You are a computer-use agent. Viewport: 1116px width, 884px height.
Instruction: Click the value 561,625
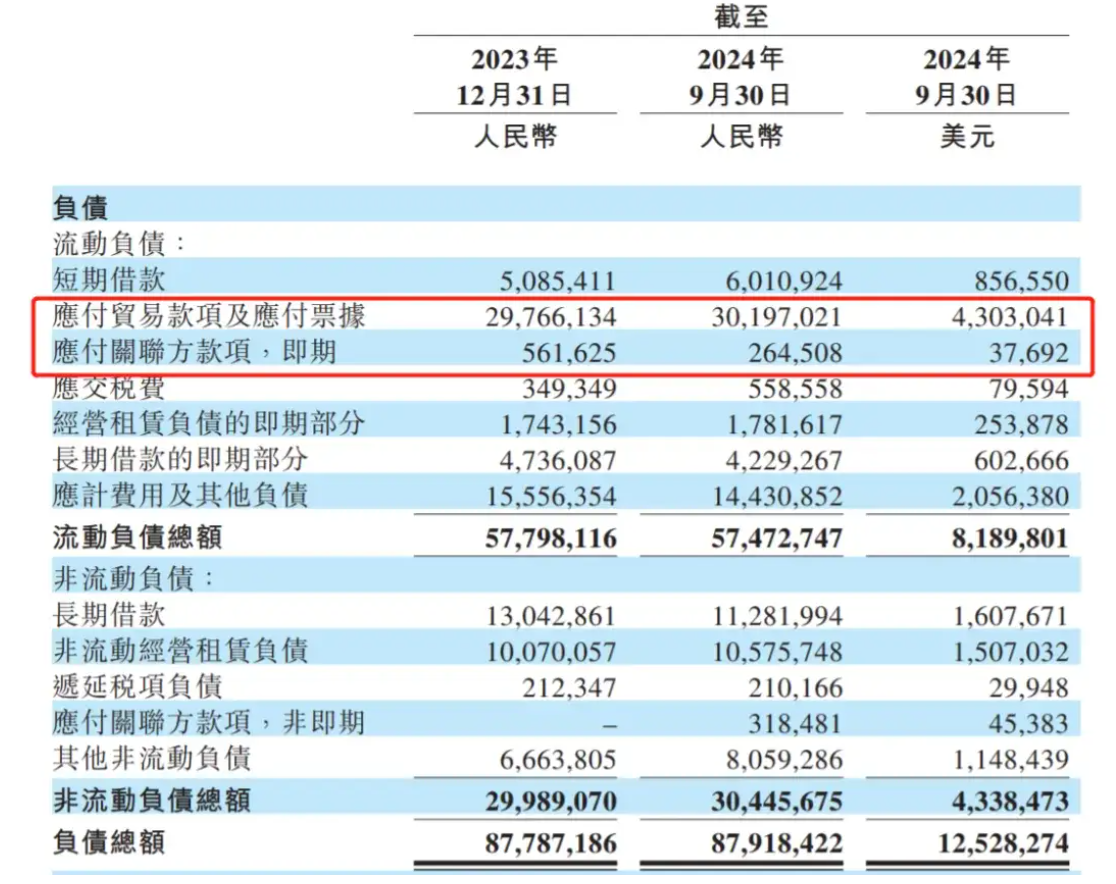569,353
